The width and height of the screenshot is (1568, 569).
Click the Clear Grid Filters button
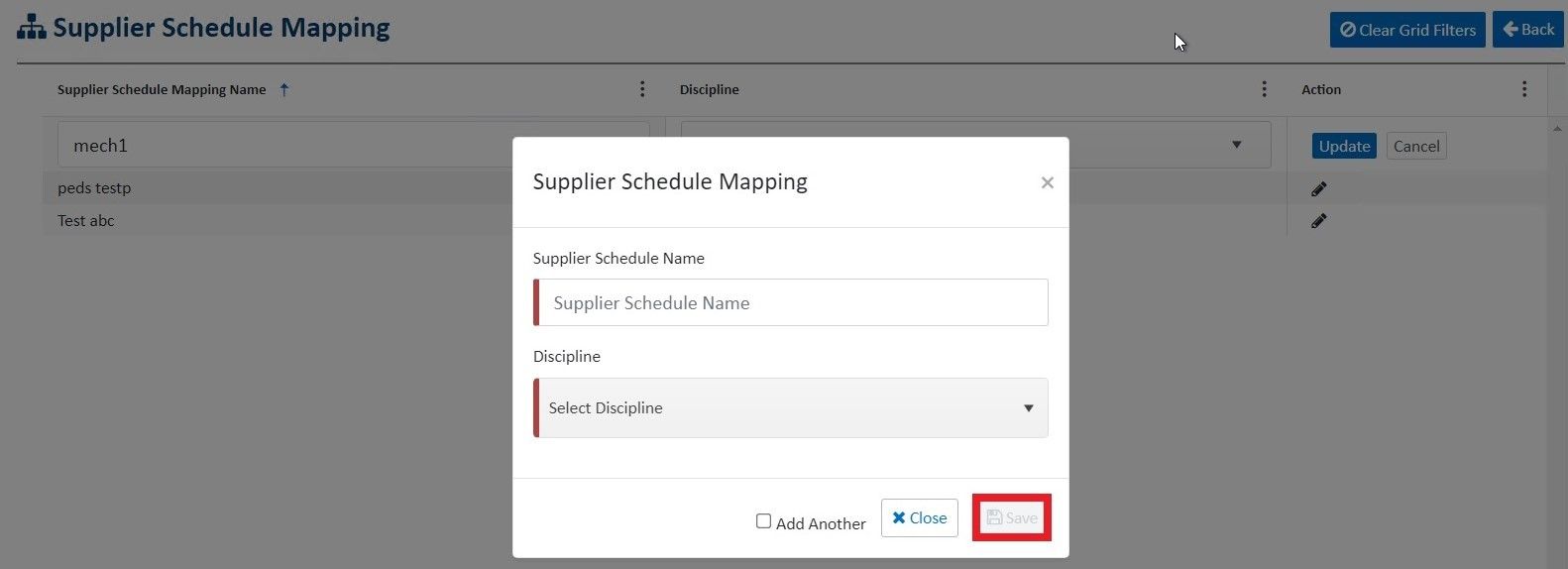[1406, 30]
